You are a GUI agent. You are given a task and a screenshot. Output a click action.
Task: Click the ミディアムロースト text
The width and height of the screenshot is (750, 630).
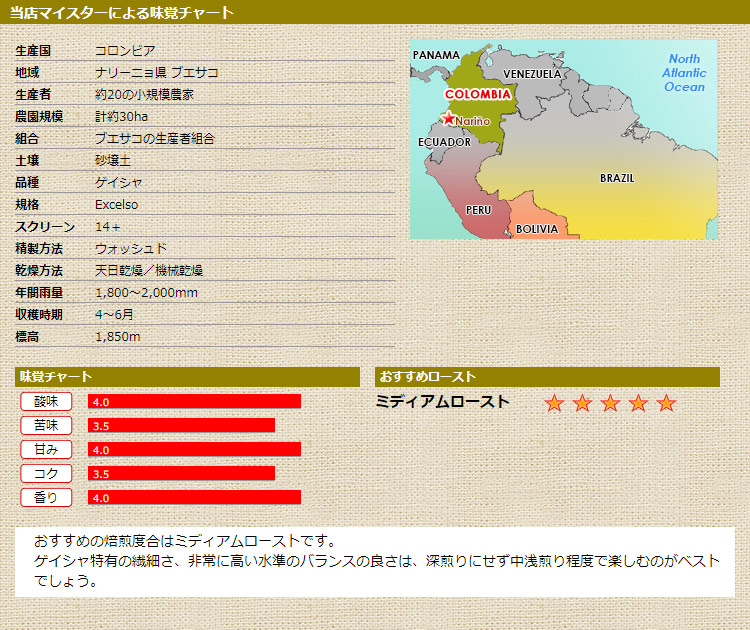click(x=442, y=402)
